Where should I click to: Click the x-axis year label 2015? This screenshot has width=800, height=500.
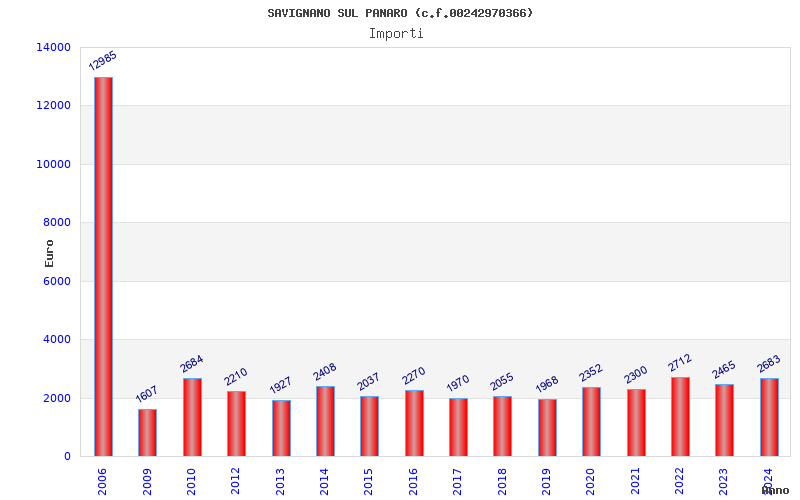[369, 482]
